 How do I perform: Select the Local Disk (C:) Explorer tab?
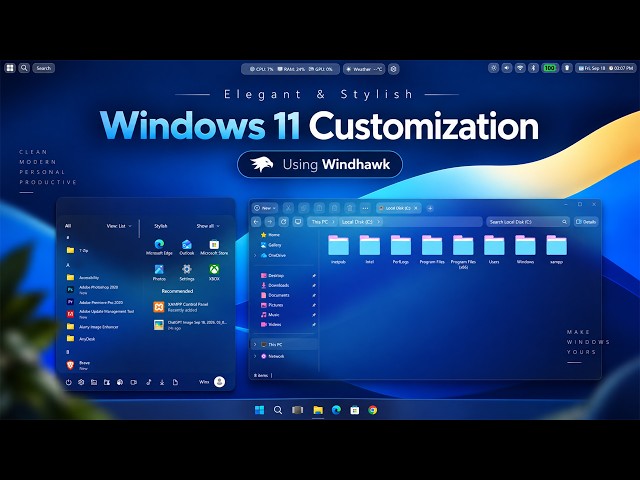click(398, 208)
